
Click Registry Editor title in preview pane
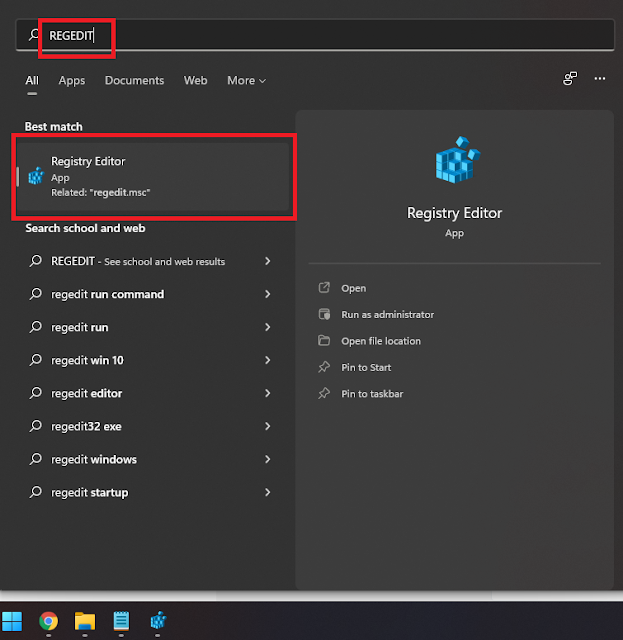pyautogui.click(x=454, y=213)
